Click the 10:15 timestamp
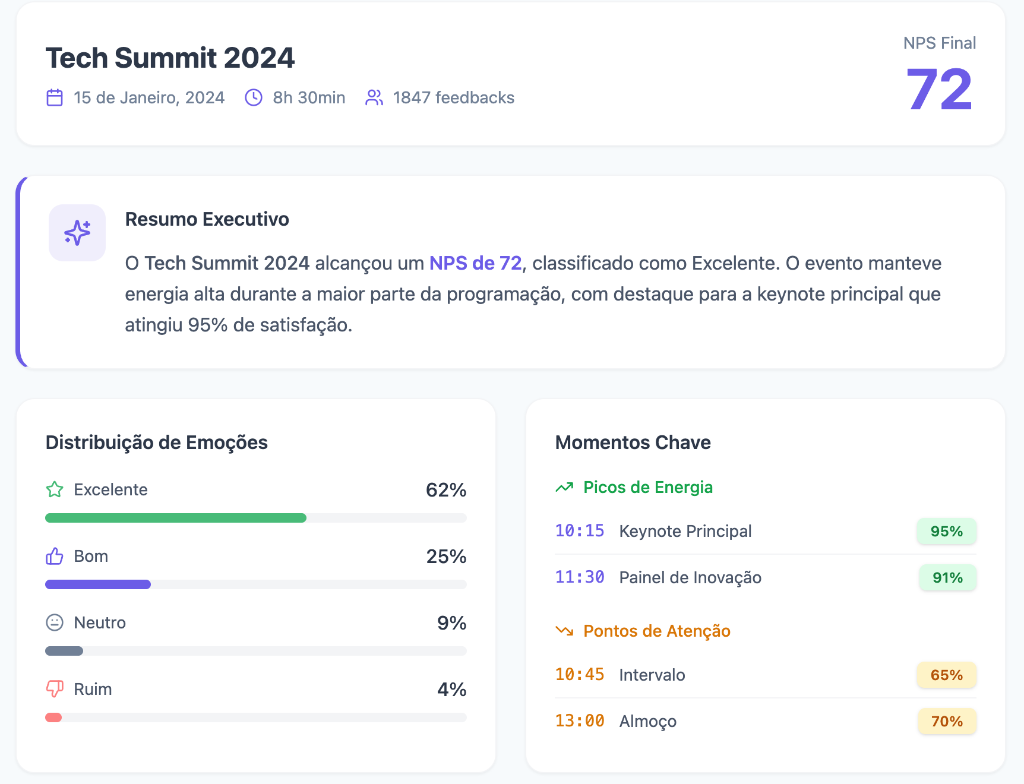 tap(580, 531)
